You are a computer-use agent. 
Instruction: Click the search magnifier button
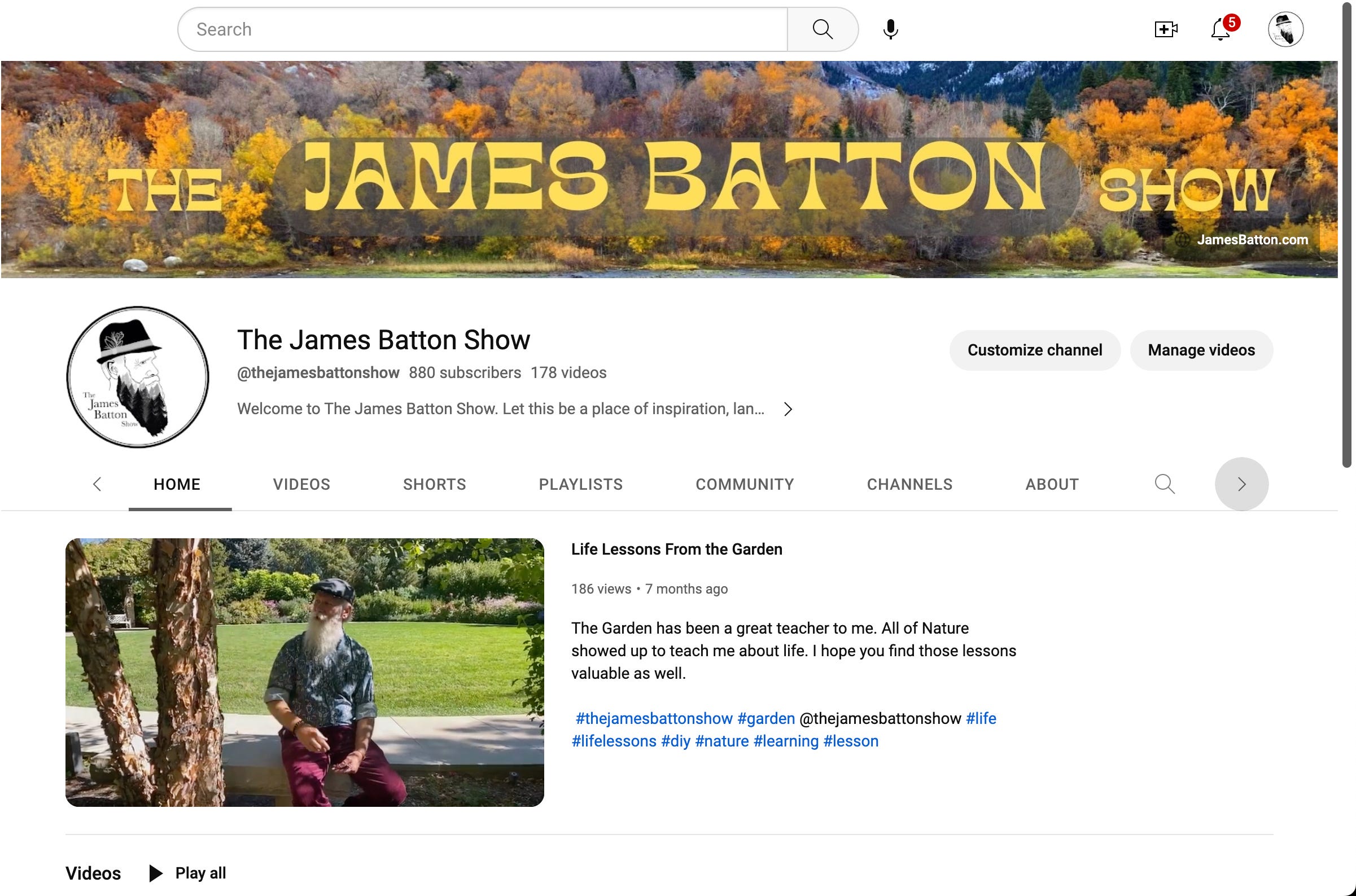pyautogui.click(x=822, y=29)
